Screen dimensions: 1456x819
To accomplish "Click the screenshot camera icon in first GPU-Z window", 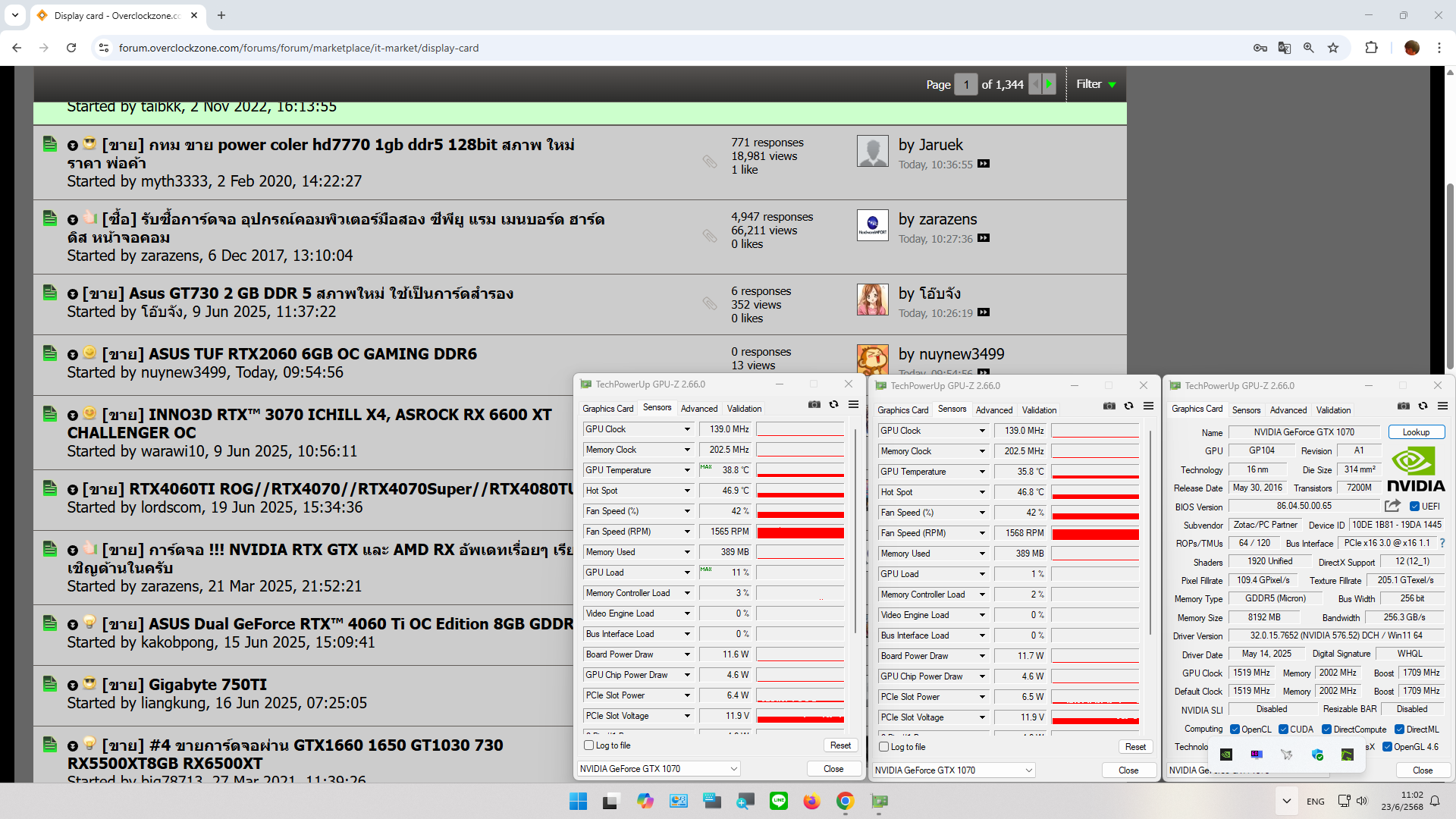I will click(814, 405).
